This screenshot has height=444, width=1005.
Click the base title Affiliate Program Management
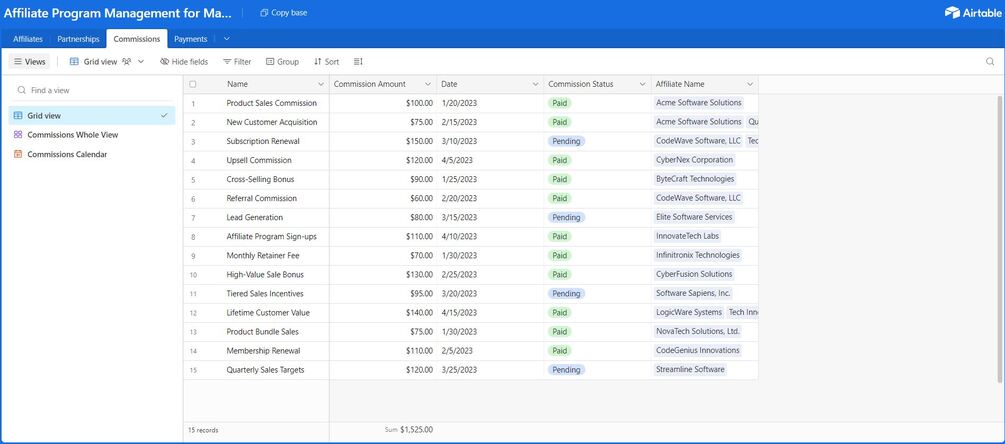pos(118,13)
